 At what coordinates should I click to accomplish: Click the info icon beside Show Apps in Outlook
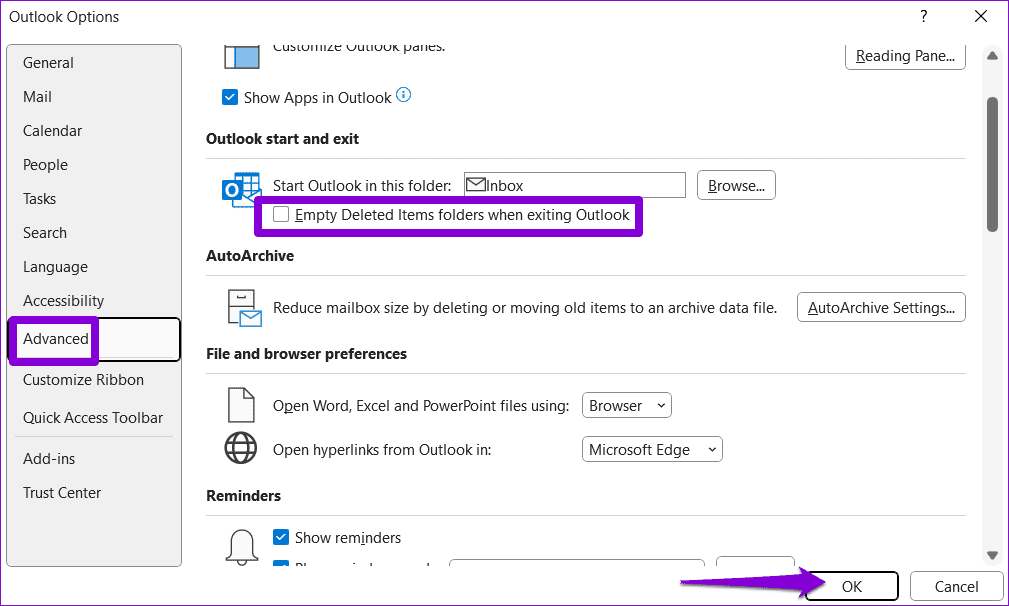point(403,95)
